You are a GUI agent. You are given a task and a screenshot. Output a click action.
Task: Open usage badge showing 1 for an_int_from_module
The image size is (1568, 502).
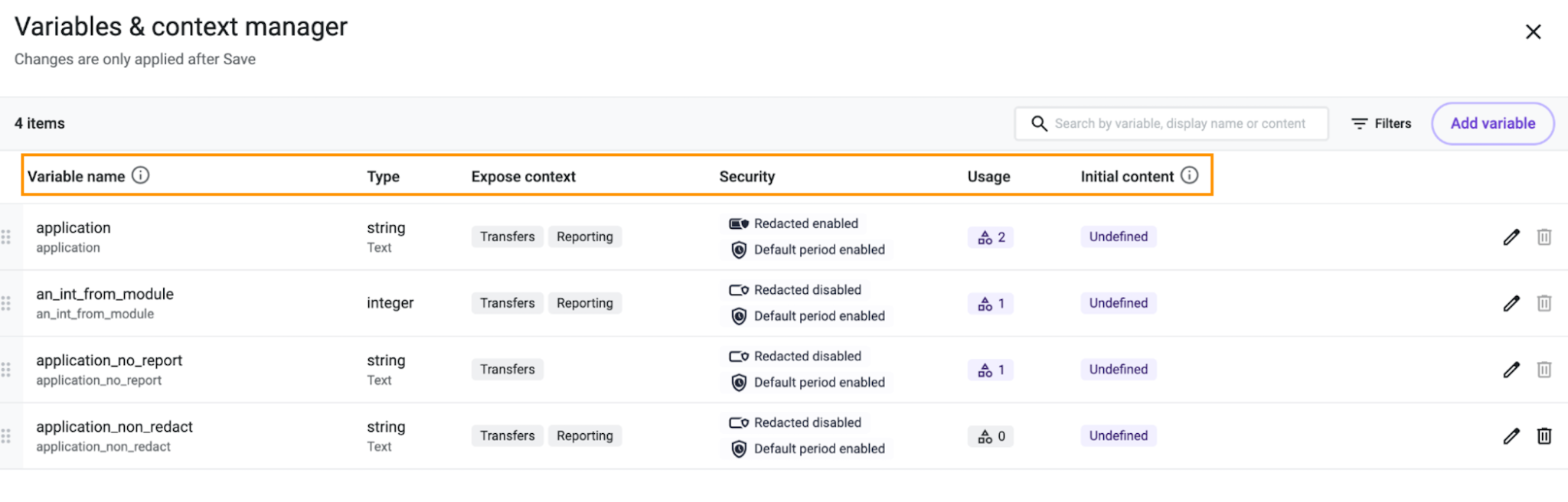pos(991,304)
